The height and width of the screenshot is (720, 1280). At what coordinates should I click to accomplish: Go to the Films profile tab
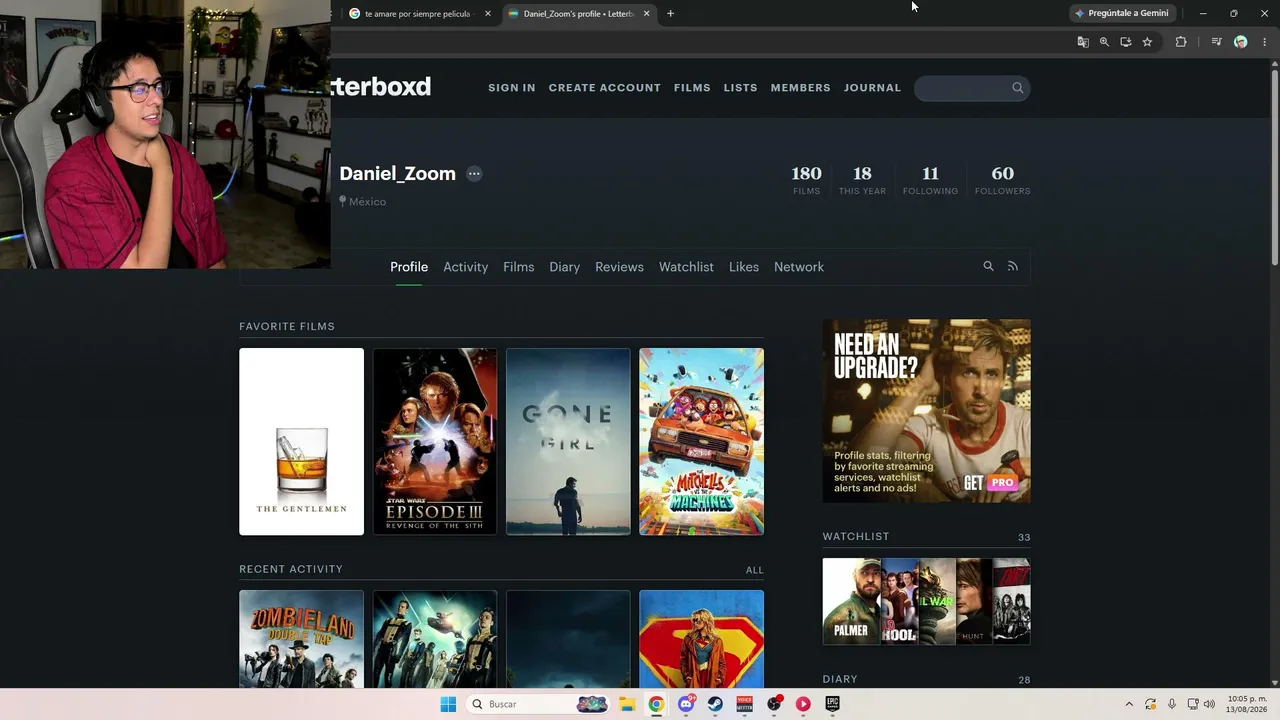click(x=519, y=267)
